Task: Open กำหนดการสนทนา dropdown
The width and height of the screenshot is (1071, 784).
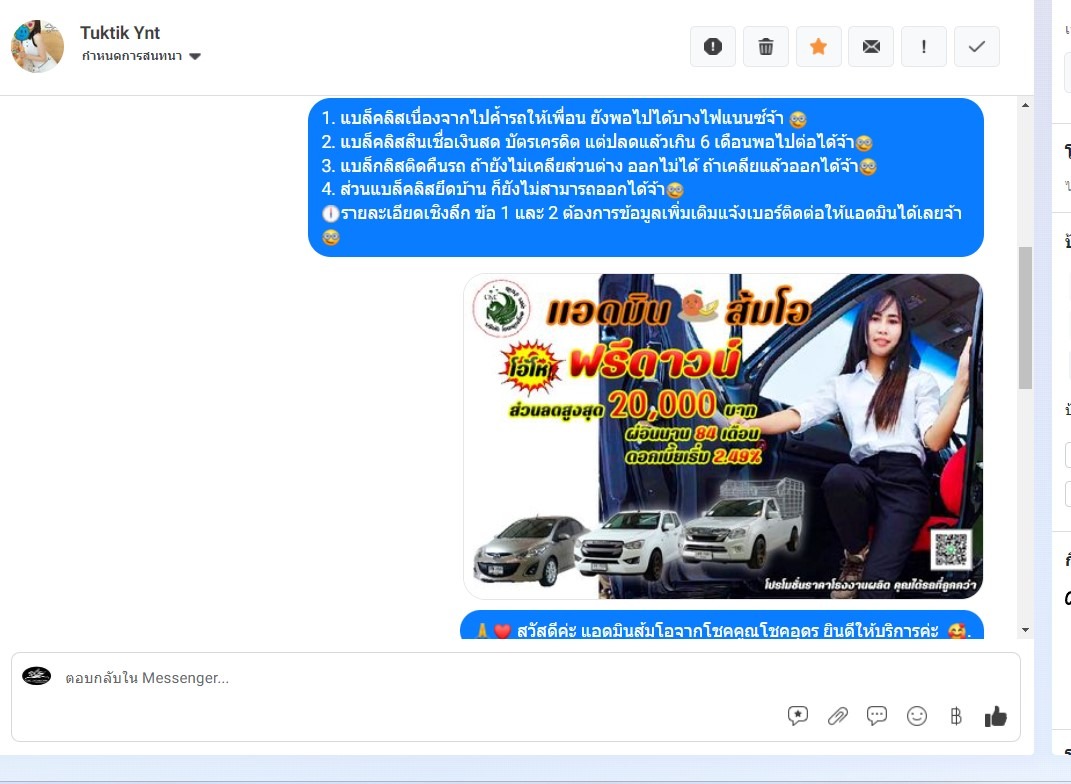Action: (x=141, y=56)
